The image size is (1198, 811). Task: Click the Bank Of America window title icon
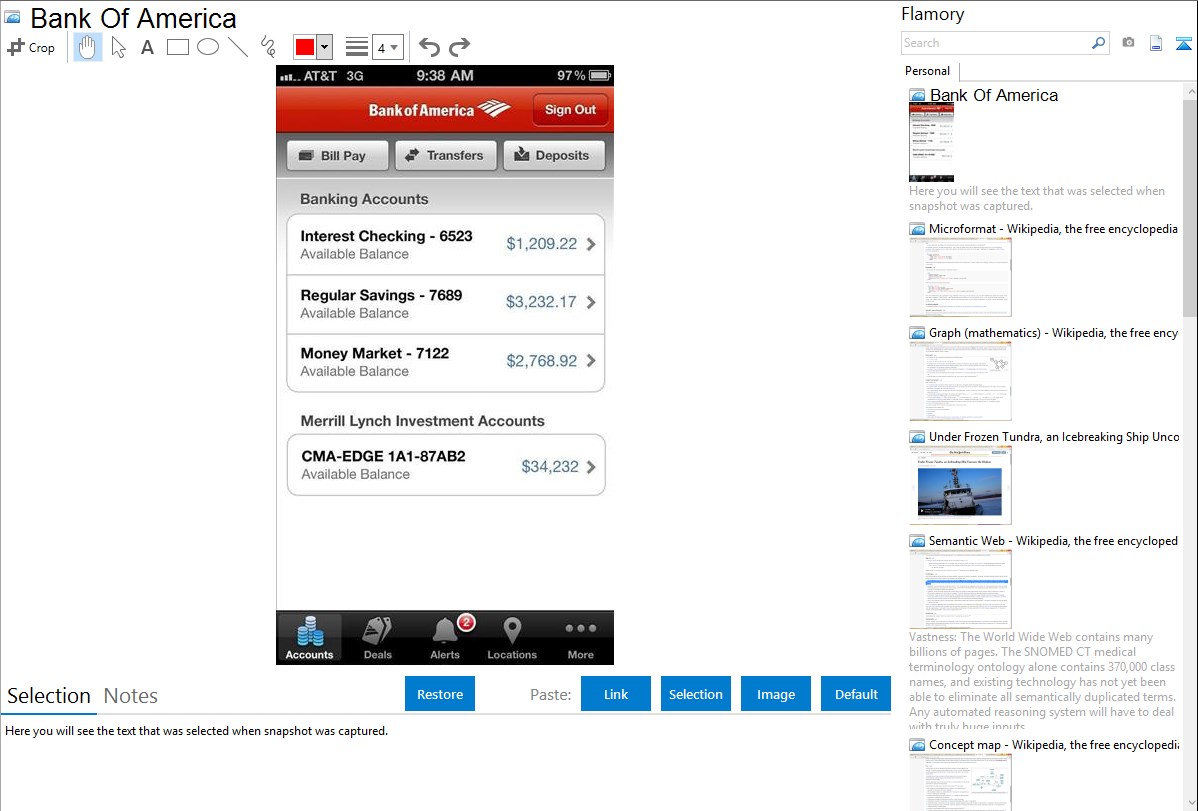12,17
